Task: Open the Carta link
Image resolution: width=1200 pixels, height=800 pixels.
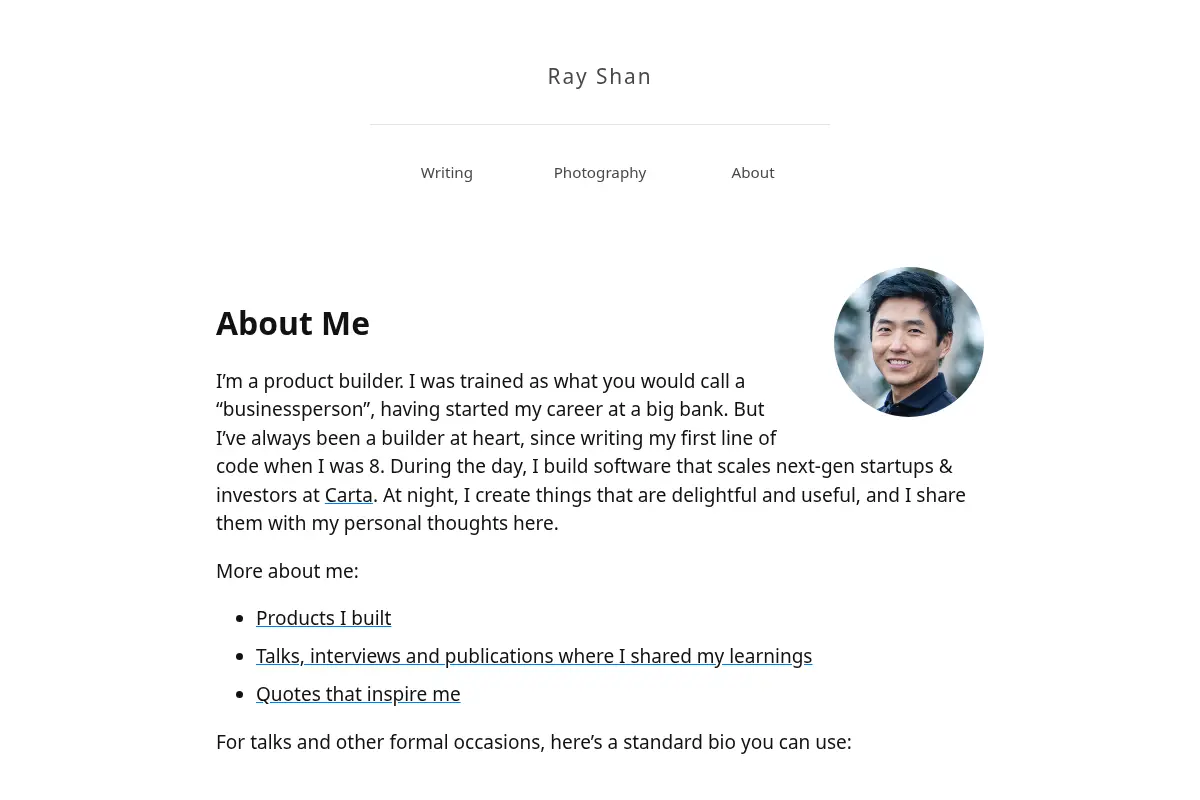Action: click(348, 495)
